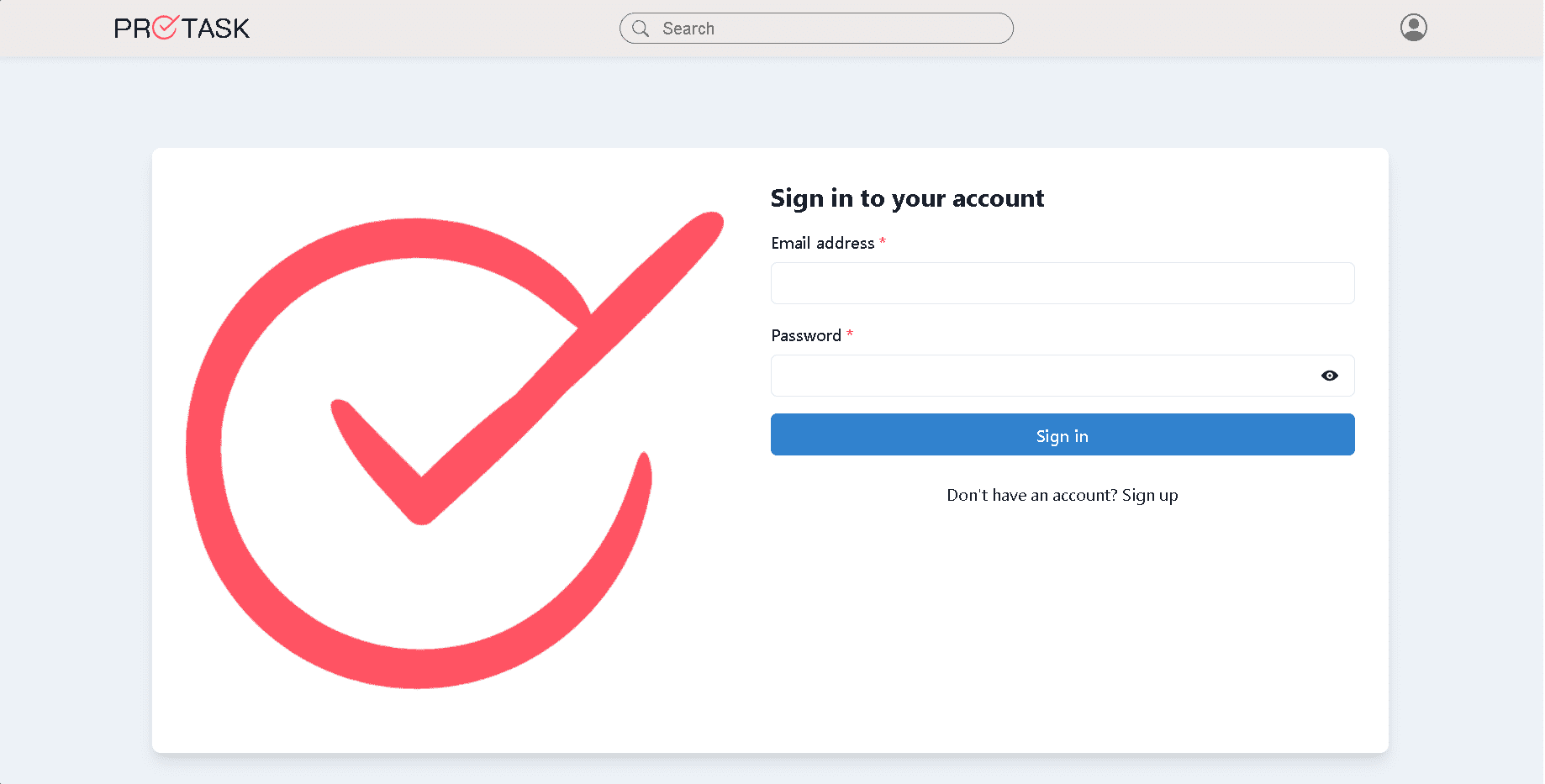Click the red asterisk beside Email address
1545x784 pixels.
(x=883, y=242)
